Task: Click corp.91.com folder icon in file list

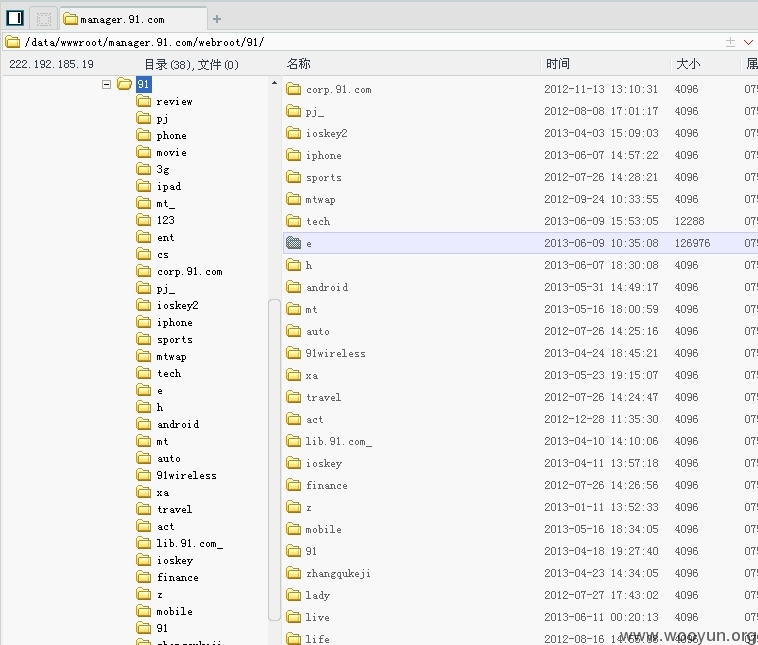Action: tap(293, 89)
